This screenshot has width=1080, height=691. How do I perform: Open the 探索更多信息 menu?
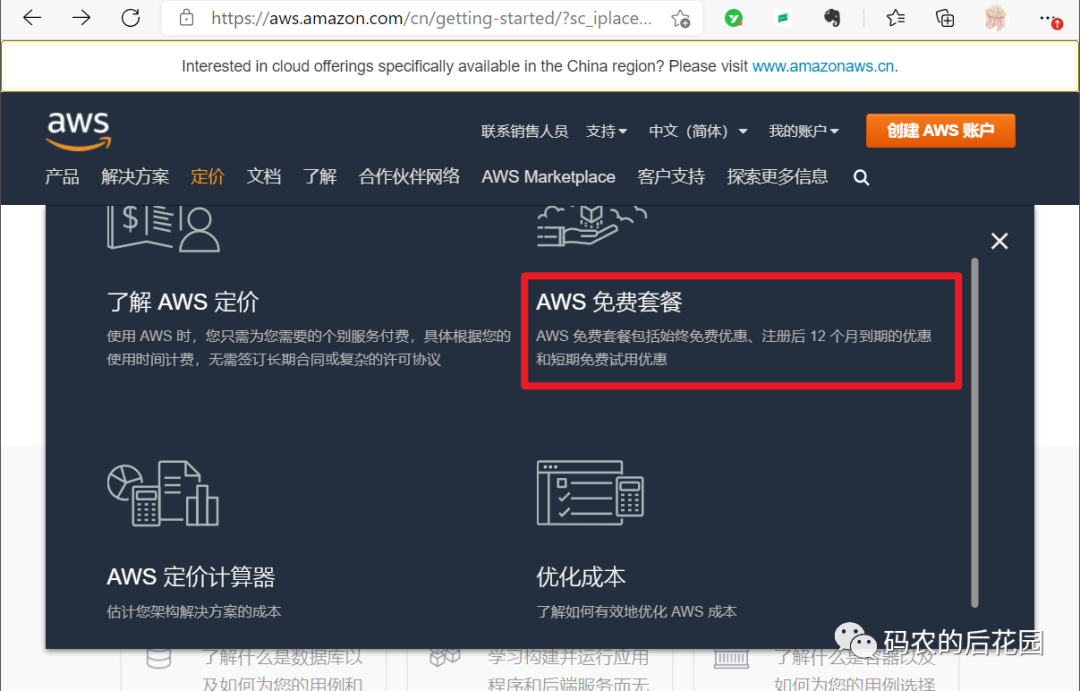click(x=777, y=177)
